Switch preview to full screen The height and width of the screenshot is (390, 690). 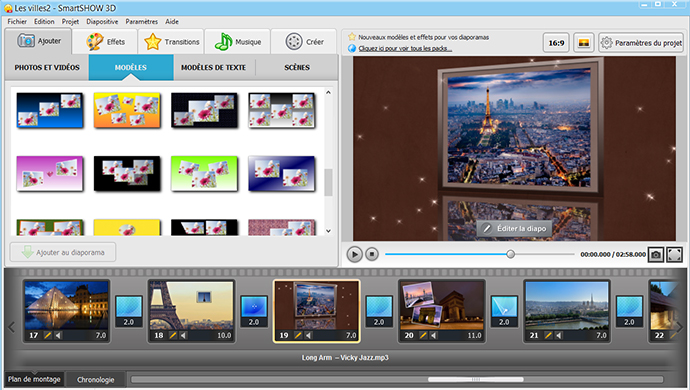(x=674, y=254)
